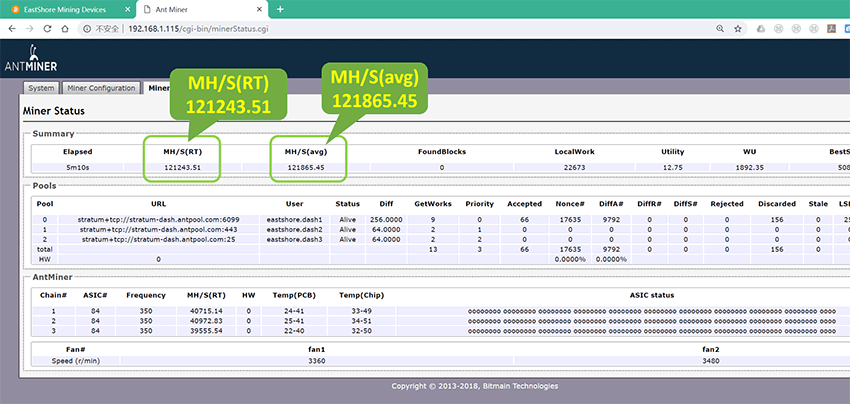The height and width of the screenshot is (404, 850).
Task: Click chain 1 PCB temperature 24-41
Action: click(x=294, y=311)
